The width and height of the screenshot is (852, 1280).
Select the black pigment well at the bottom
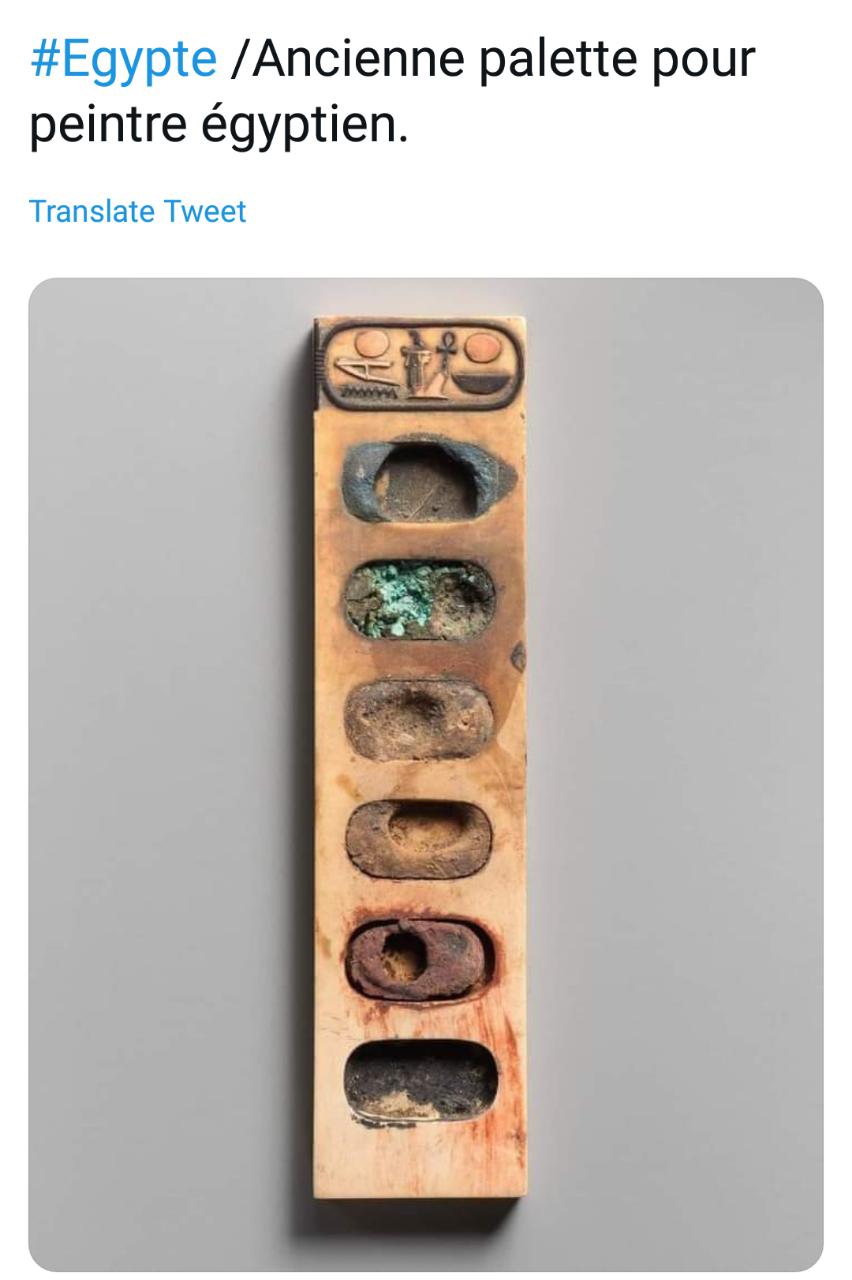click(420, 1081)
